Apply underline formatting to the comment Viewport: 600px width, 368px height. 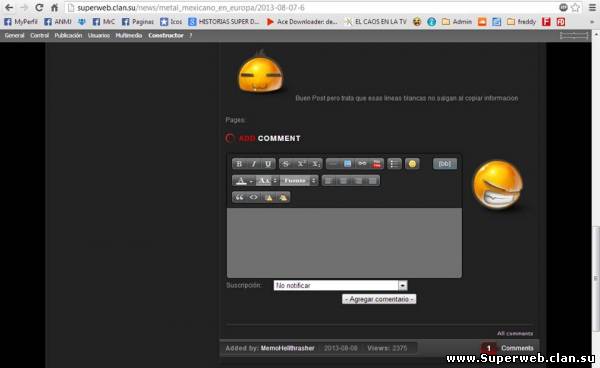268,164
